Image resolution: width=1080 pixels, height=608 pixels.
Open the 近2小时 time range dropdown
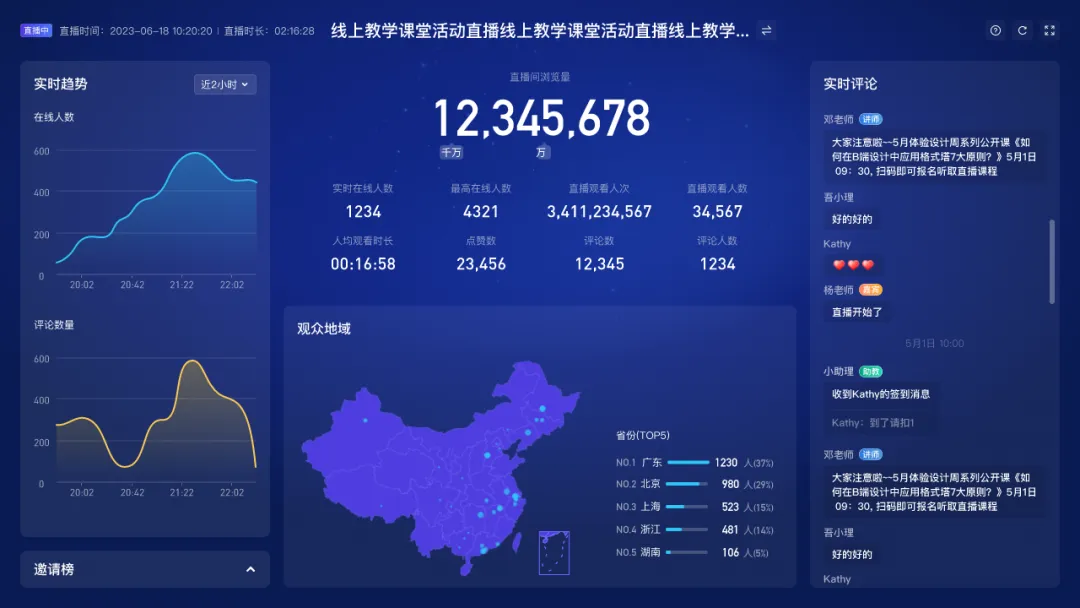tap(225, 84)
